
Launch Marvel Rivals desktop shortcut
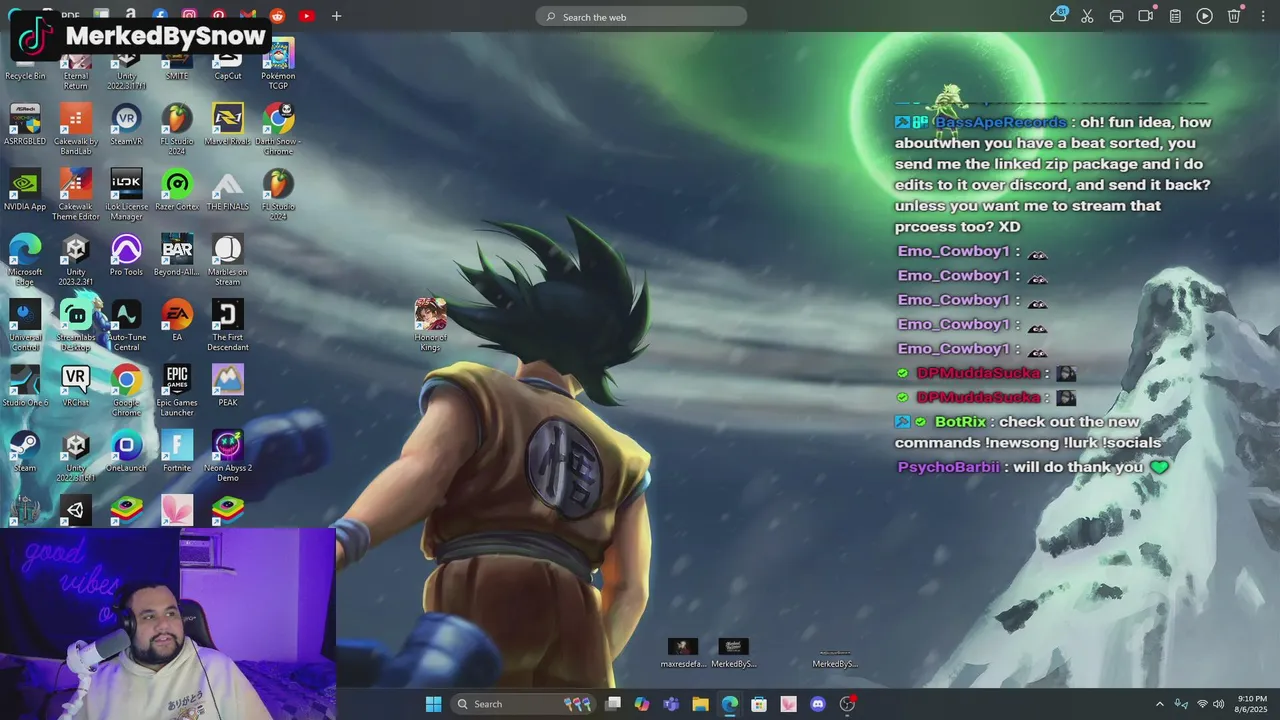228,125
